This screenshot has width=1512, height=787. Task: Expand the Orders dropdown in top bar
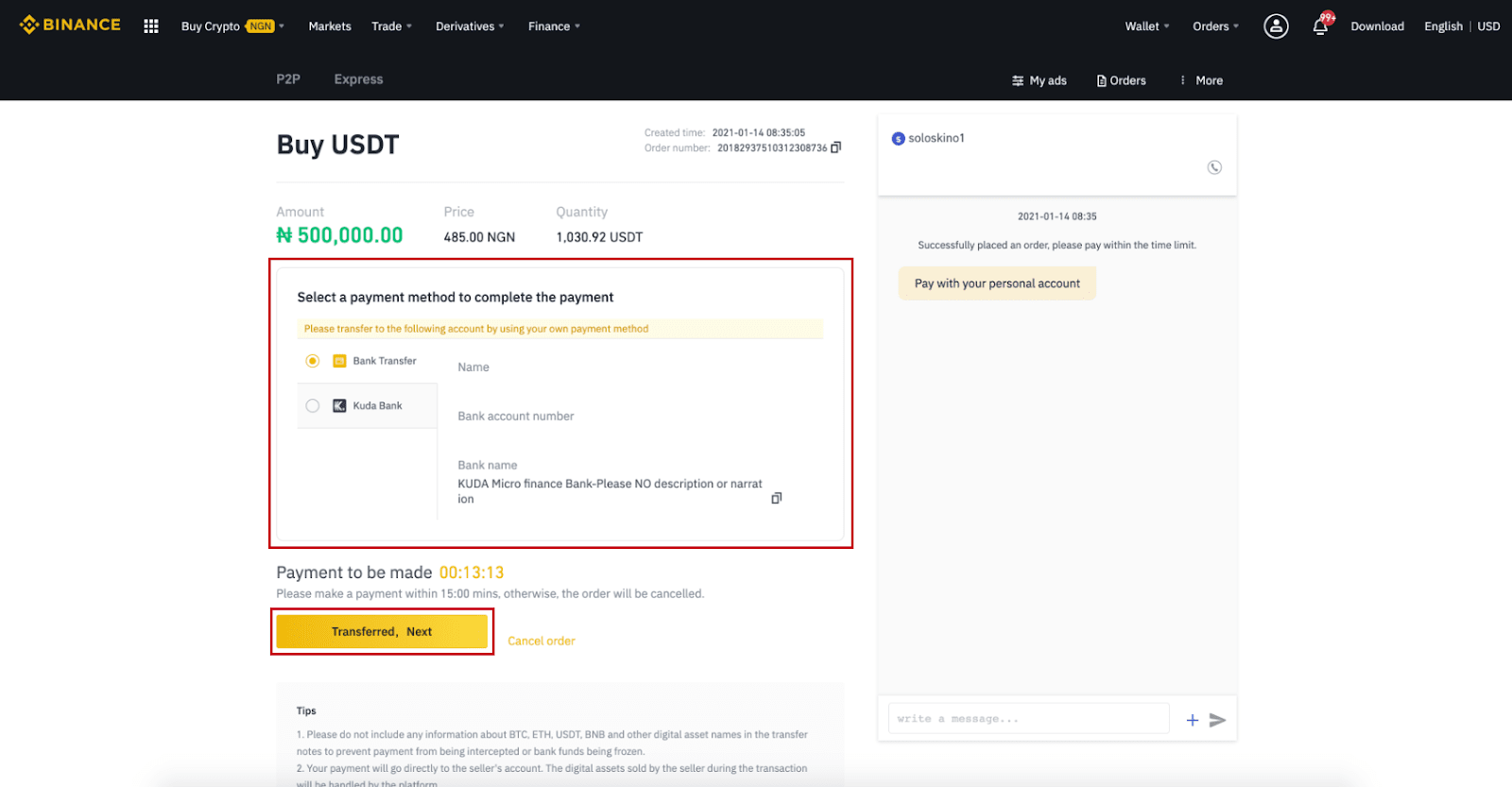1215,26
